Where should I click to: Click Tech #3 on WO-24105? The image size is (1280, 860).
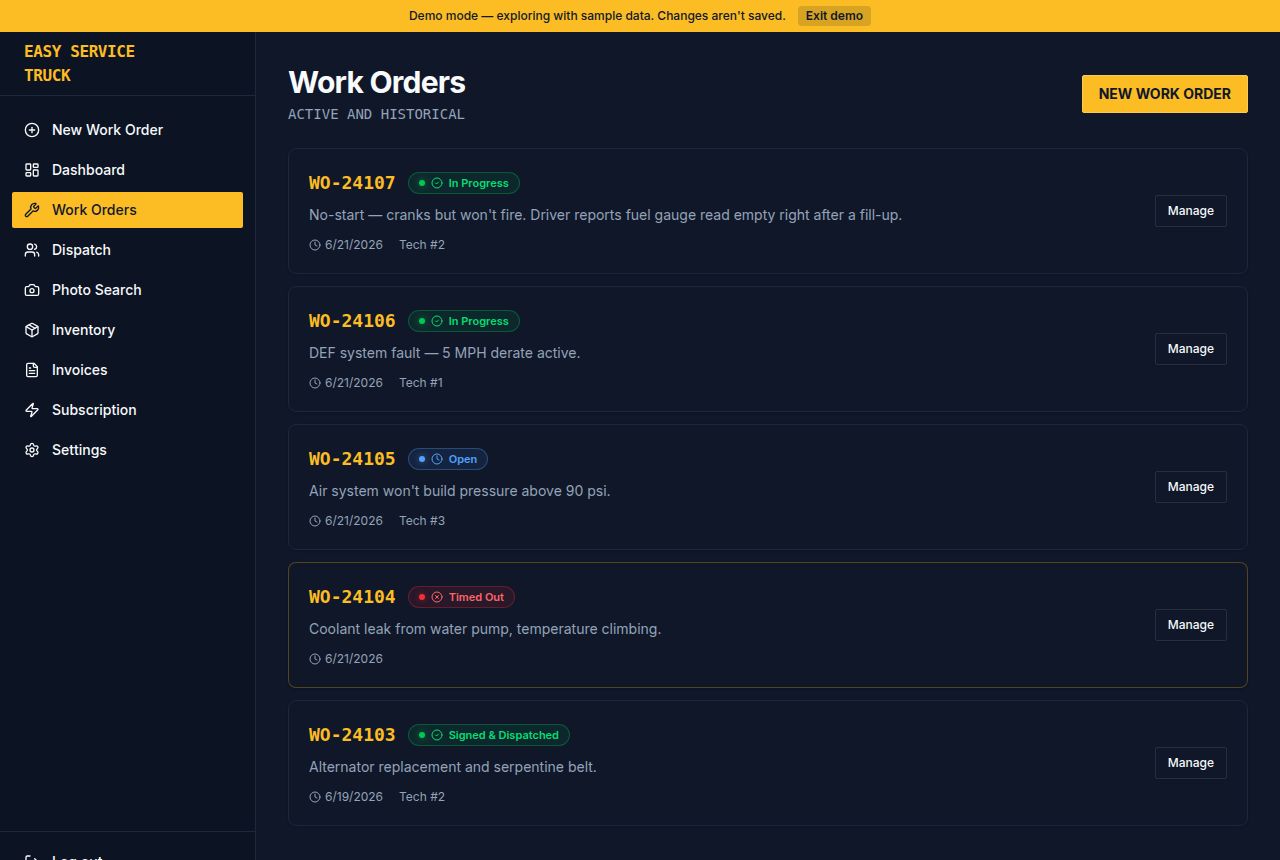422,521
